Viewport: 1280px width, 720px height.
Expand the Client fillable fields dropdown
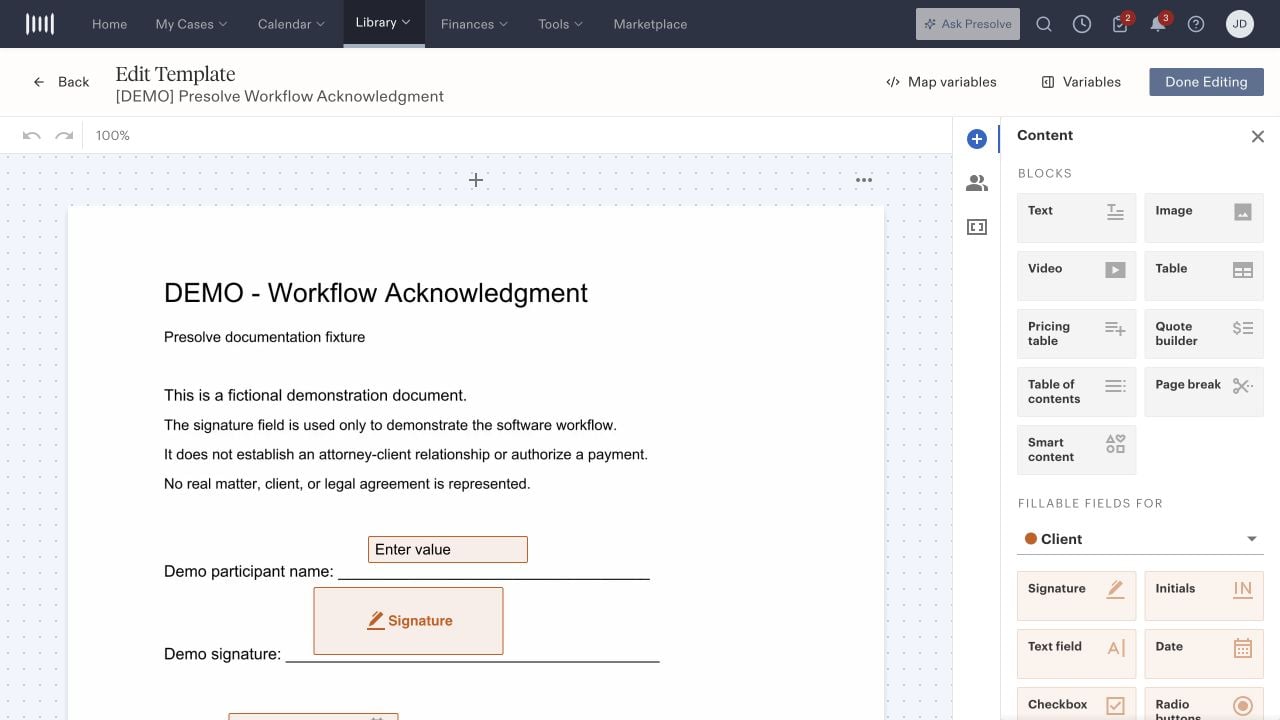coord(1141,539)
